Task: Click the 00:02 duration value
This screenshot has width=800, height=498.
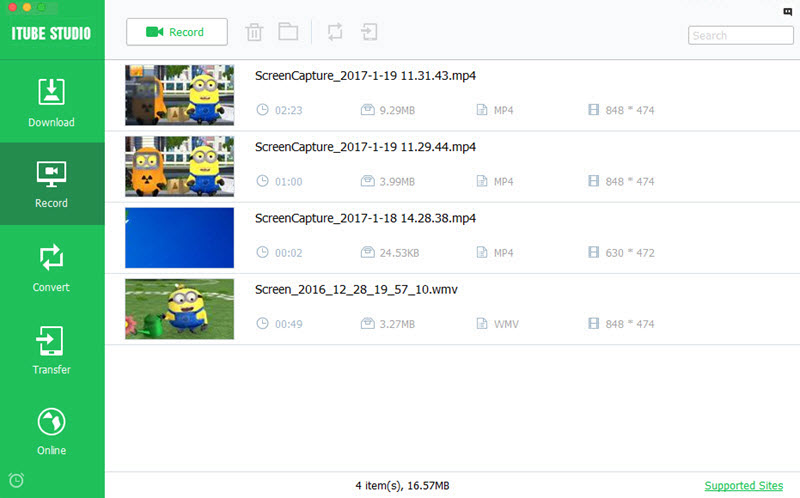Action: 288,253
